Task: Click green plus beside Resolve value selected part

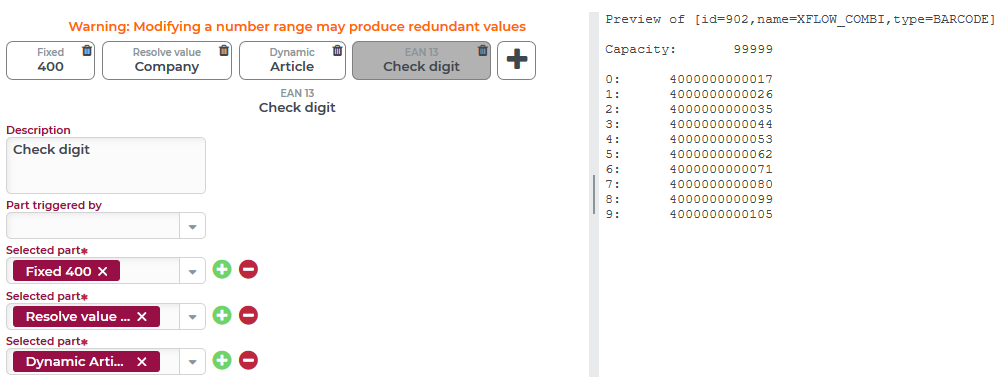Action: (x=222, y=315)
